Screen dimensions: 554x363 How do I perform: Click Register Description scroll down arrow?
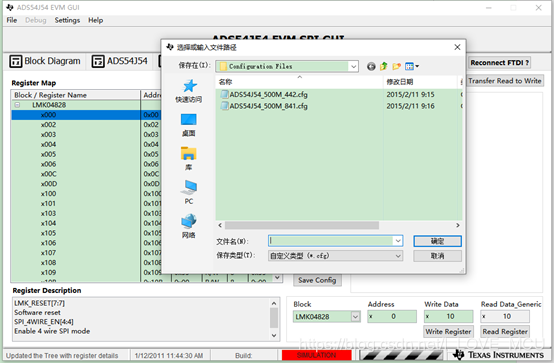[274, 335]
